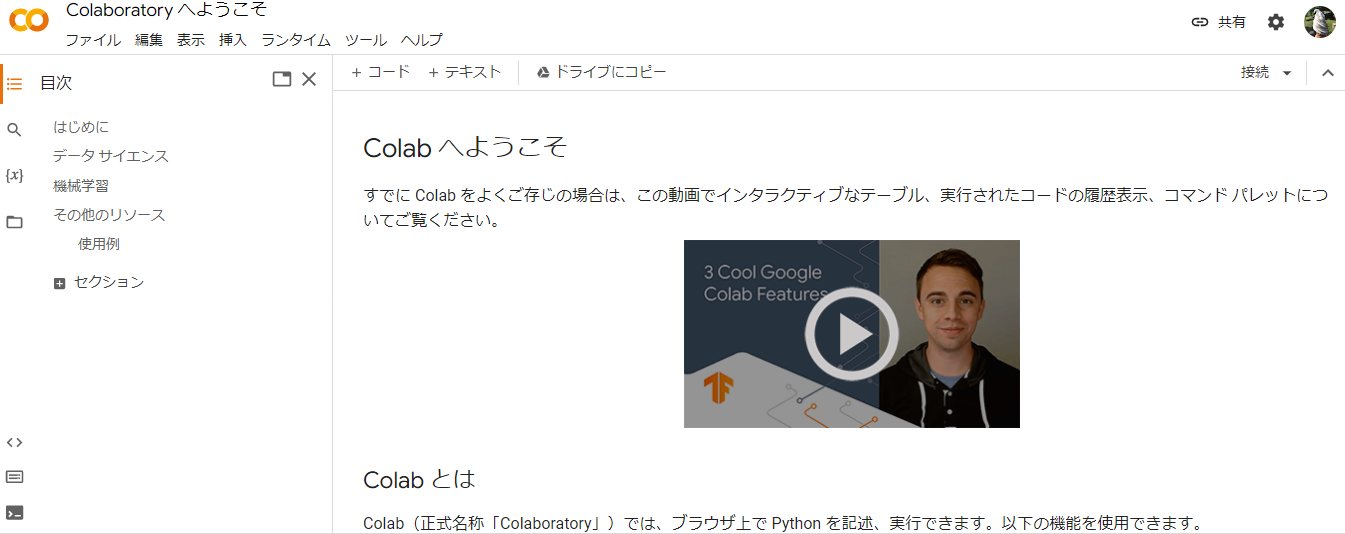Open the command palette icon
This screenshot has width=1345, height=534.
(14, 477)
